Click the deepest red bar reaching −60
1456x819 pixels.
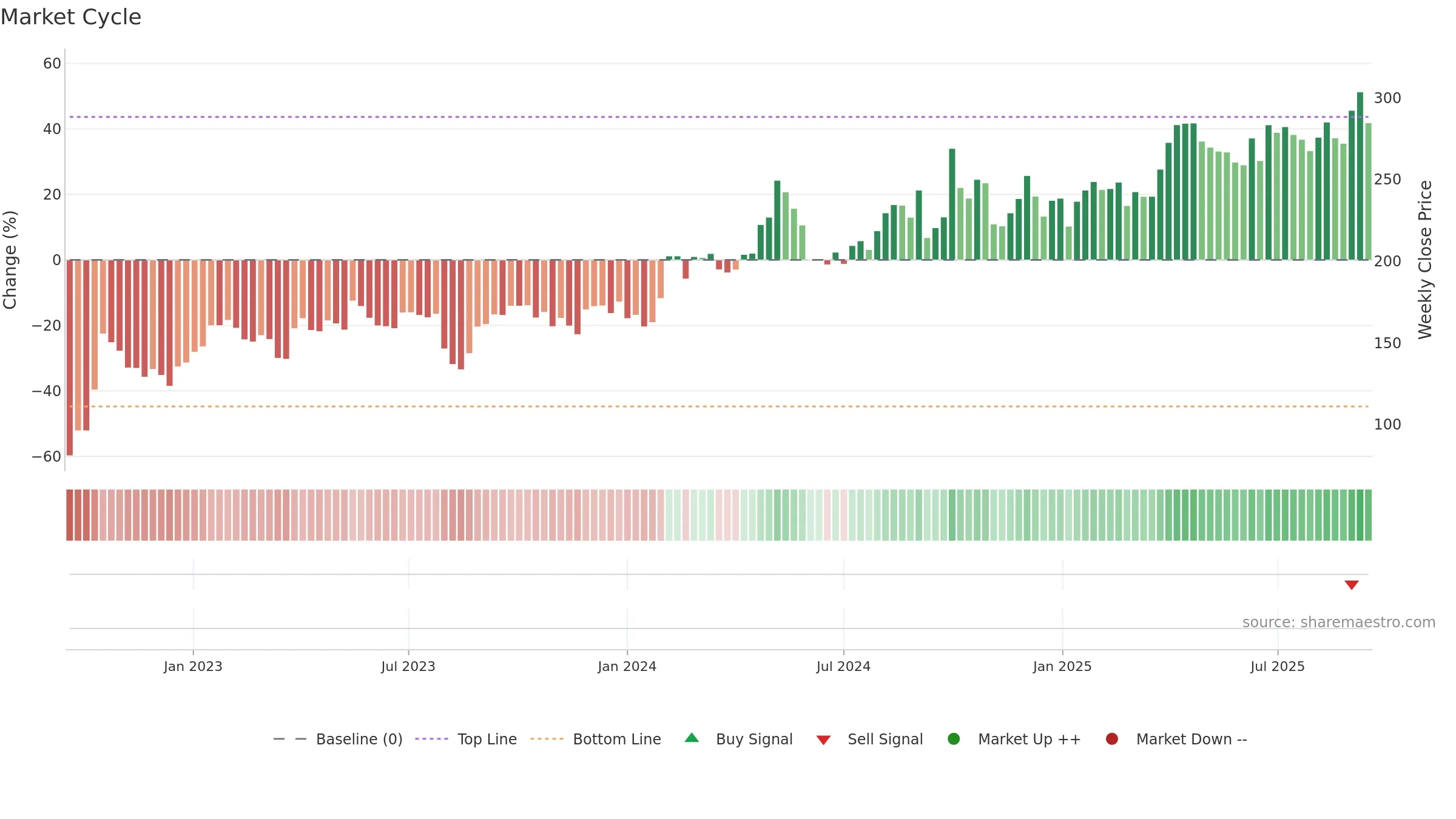(x=70, y=358)
